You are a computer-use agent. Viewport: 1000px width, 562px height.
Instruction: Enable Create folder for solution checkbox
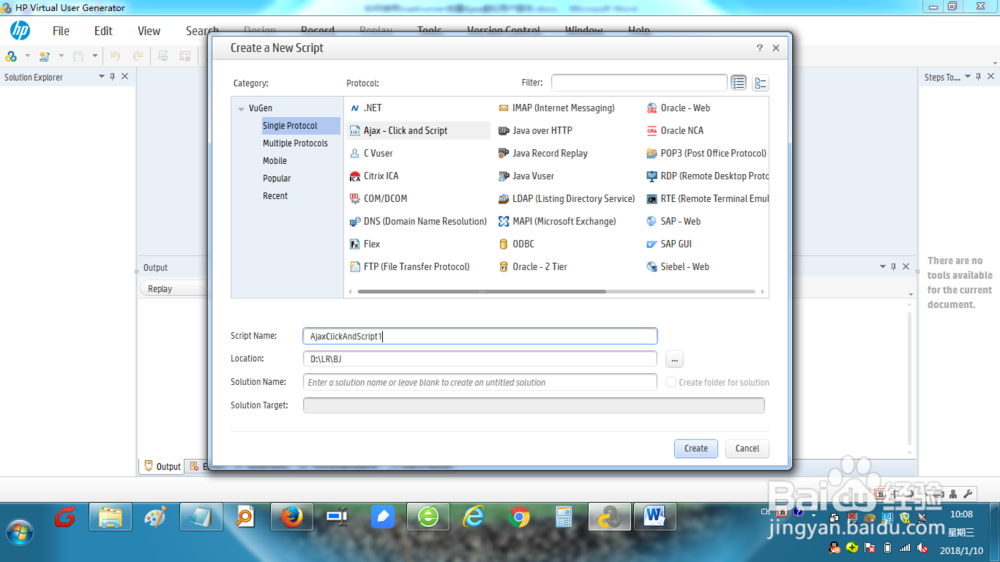click(x=670, y=382)
